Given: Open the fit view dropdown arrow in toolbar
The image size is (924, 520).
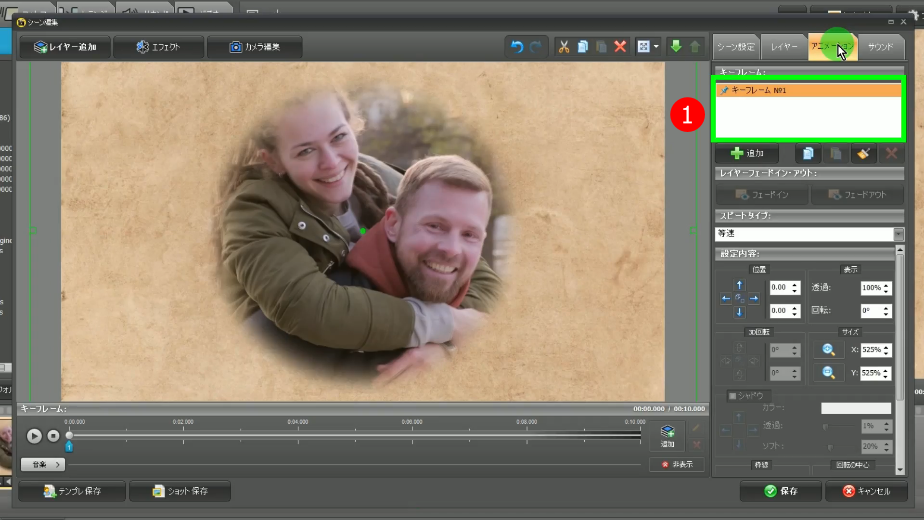Looking at the screenshot, I should coord(656,47).
